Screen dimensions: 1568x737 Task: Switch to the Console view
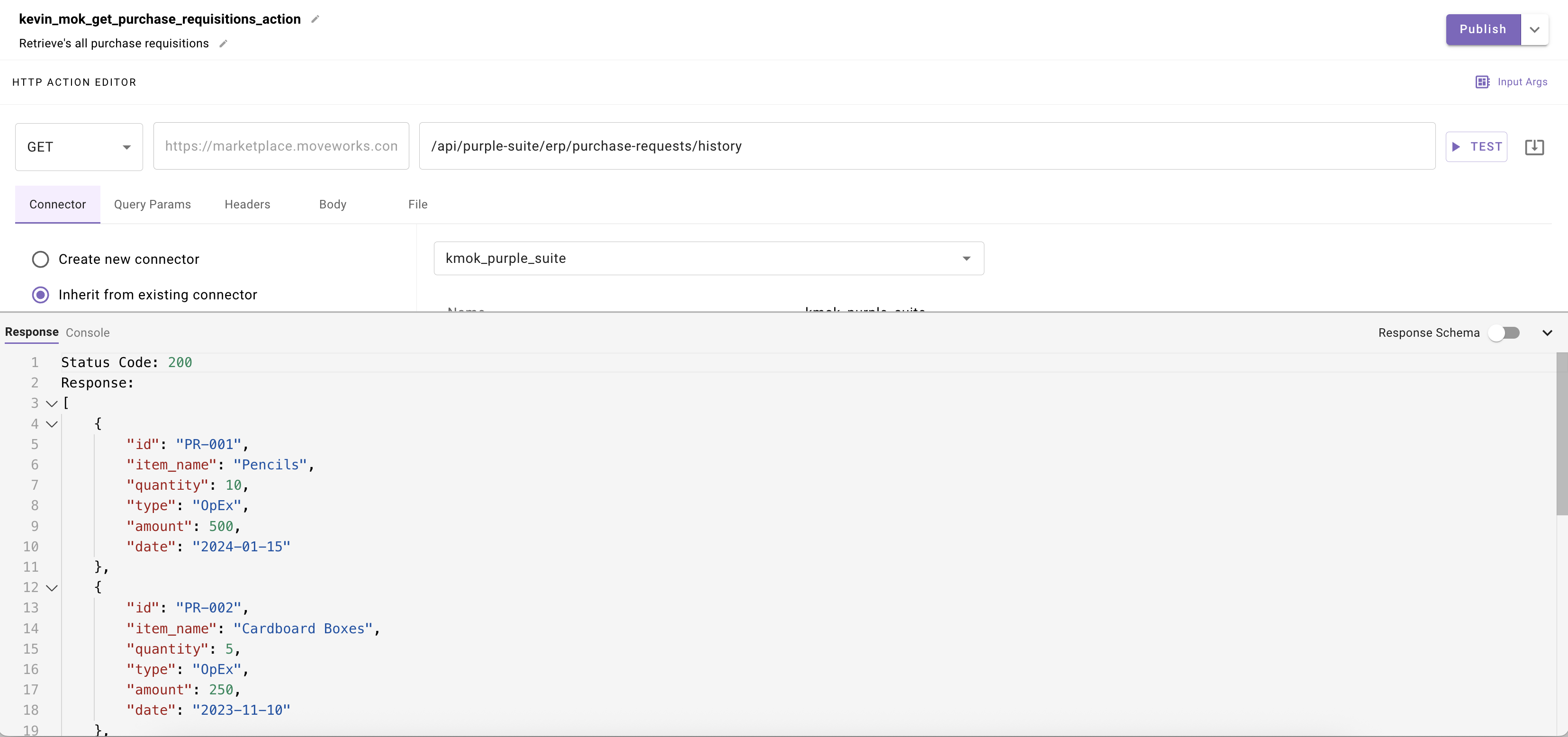point(88,333)
